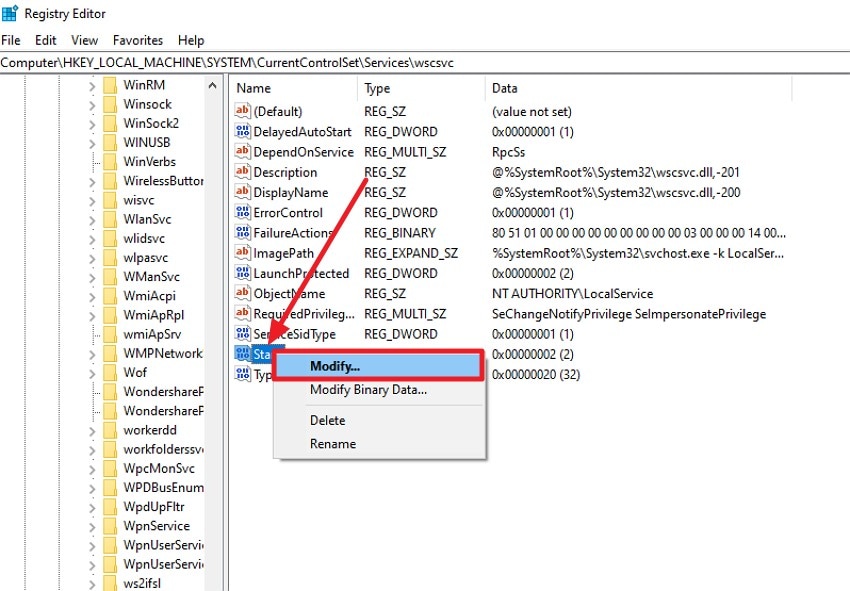This screenshot has height=591, width=850.
Task: Click the wisvc folder icon
Action: [x=110, y=200]
